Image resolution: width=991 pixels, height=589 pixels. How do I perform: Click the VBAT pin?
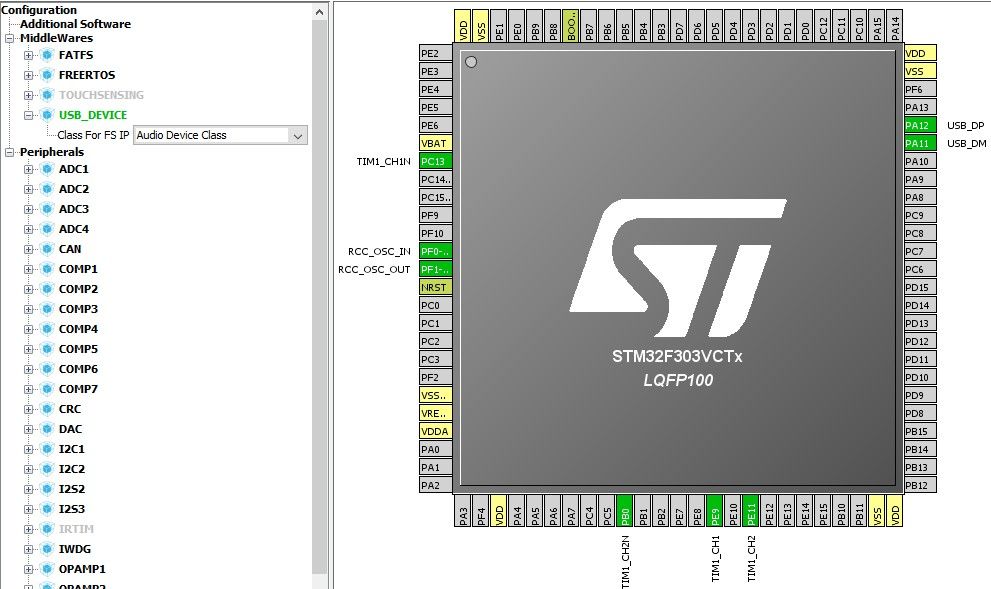pyautogui.click(x=435, y=143)
